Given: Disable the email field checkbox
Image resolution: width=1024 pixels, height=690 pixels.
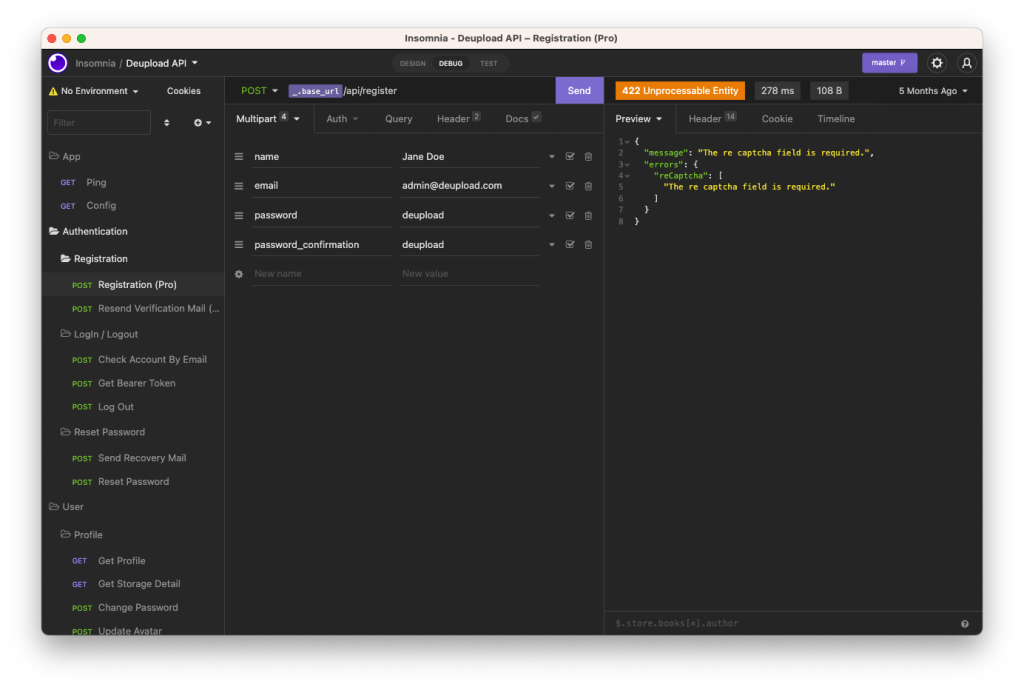Looking at the screenshot, I should 570,186.
